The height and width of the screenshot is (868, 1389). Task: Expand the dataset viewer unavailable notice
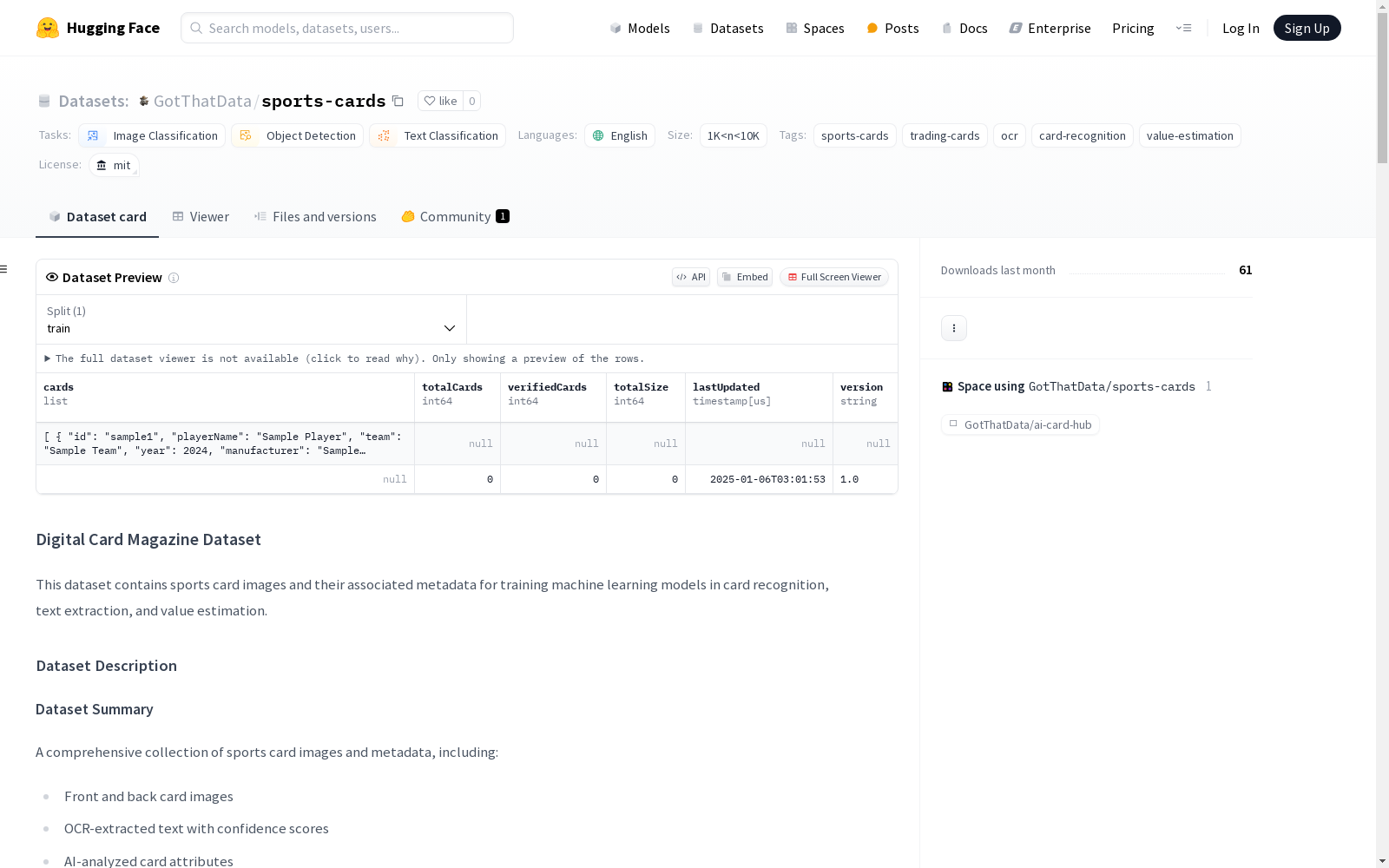click(346, 358)
